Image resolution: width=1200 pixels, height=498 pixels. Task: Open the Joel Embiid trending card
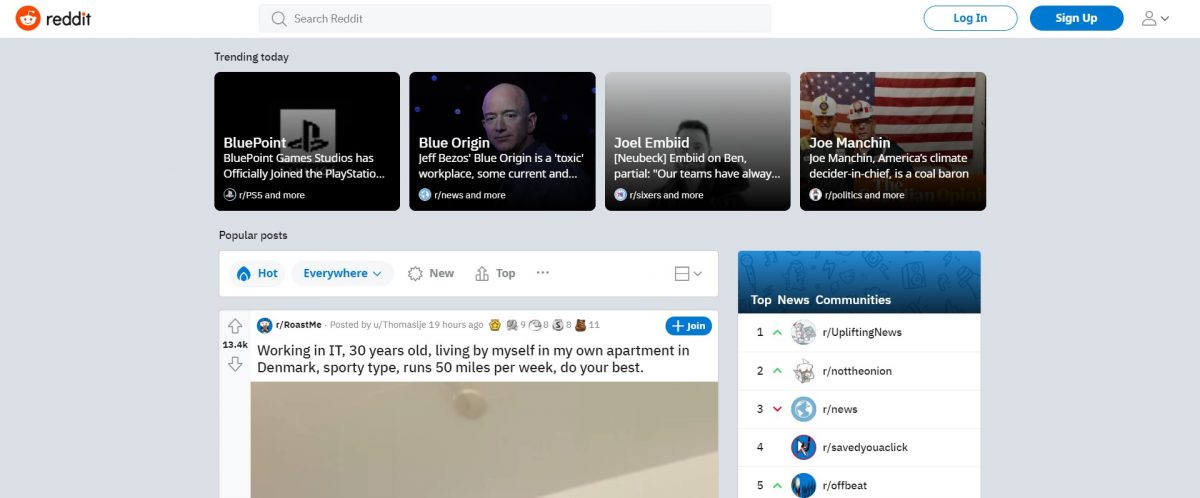[698, 141]
